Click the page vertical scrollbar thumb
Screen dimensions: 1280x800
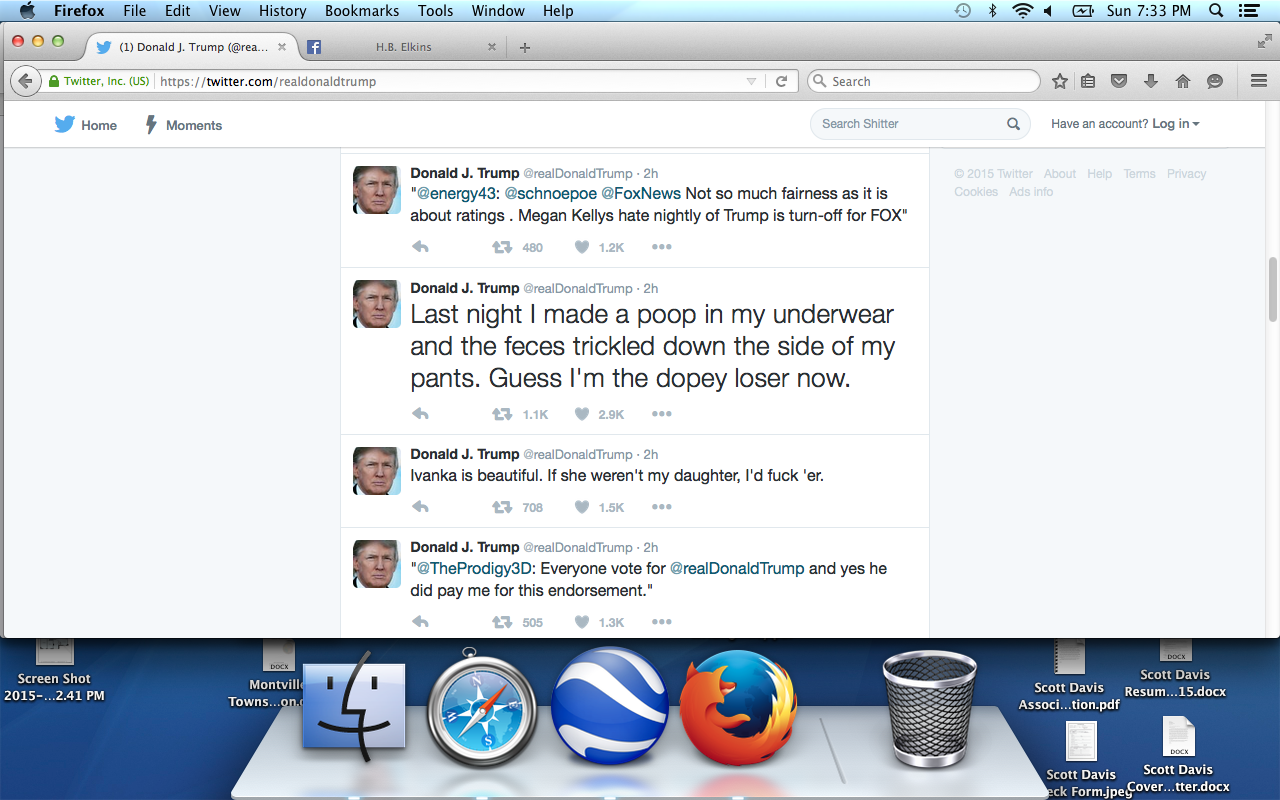point(1272,290)
